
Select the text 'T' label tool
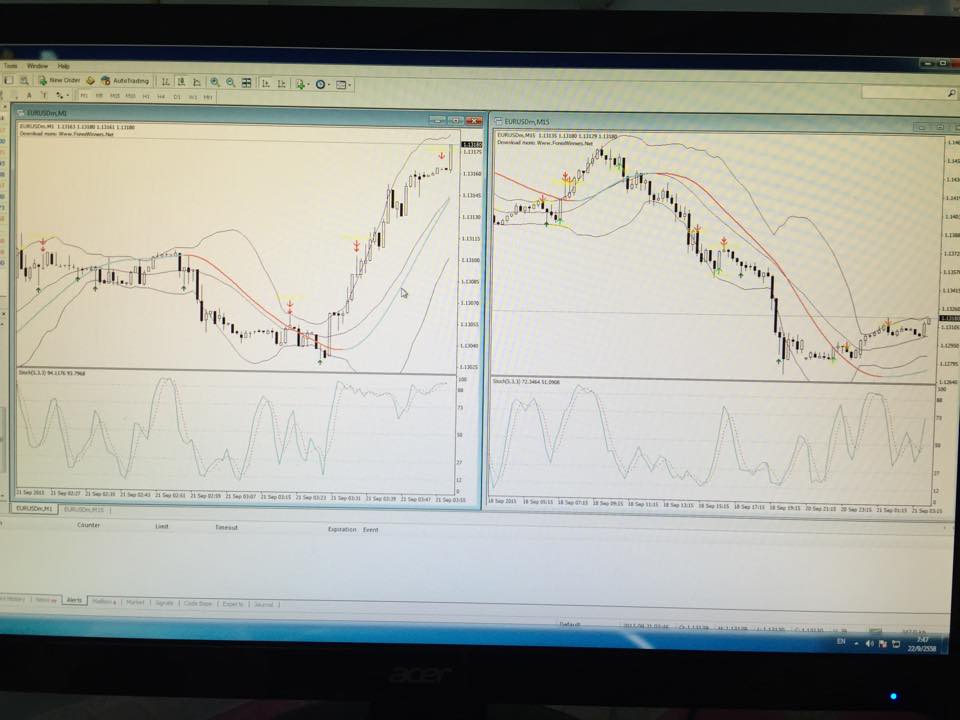click(44, 96)
